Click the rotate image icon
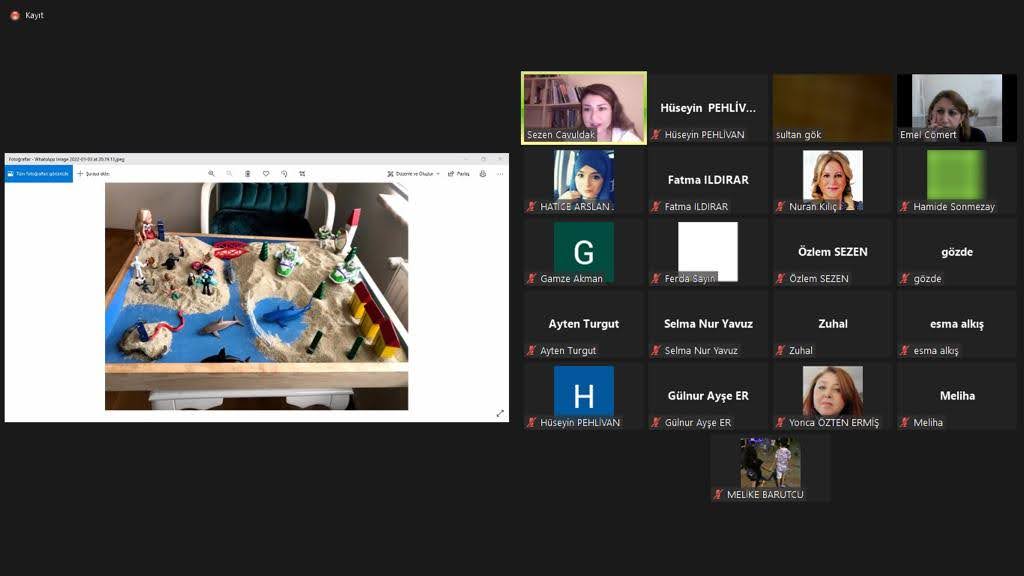The image size is (1024, 576). (284, 174)
